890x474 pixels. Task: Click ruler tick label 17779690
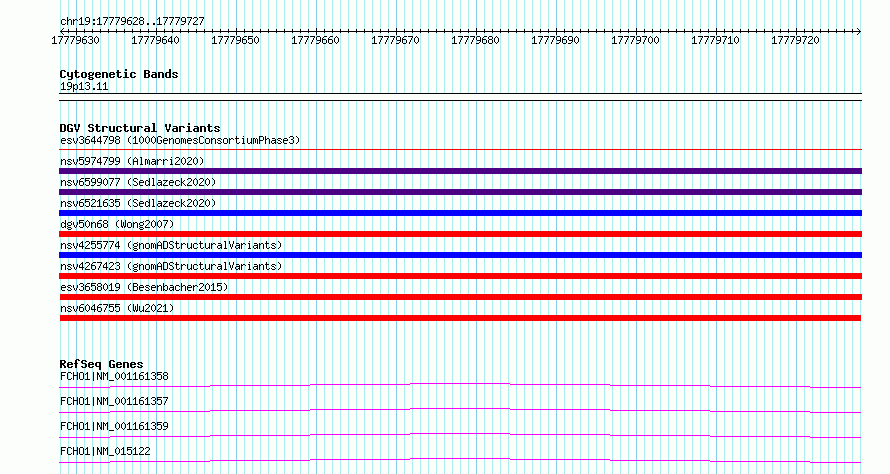555,40
